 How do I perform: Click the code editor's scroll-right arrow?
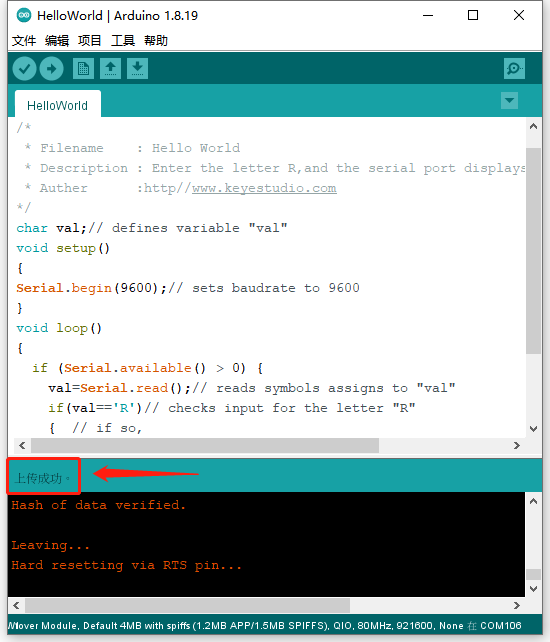coord(517,445)
